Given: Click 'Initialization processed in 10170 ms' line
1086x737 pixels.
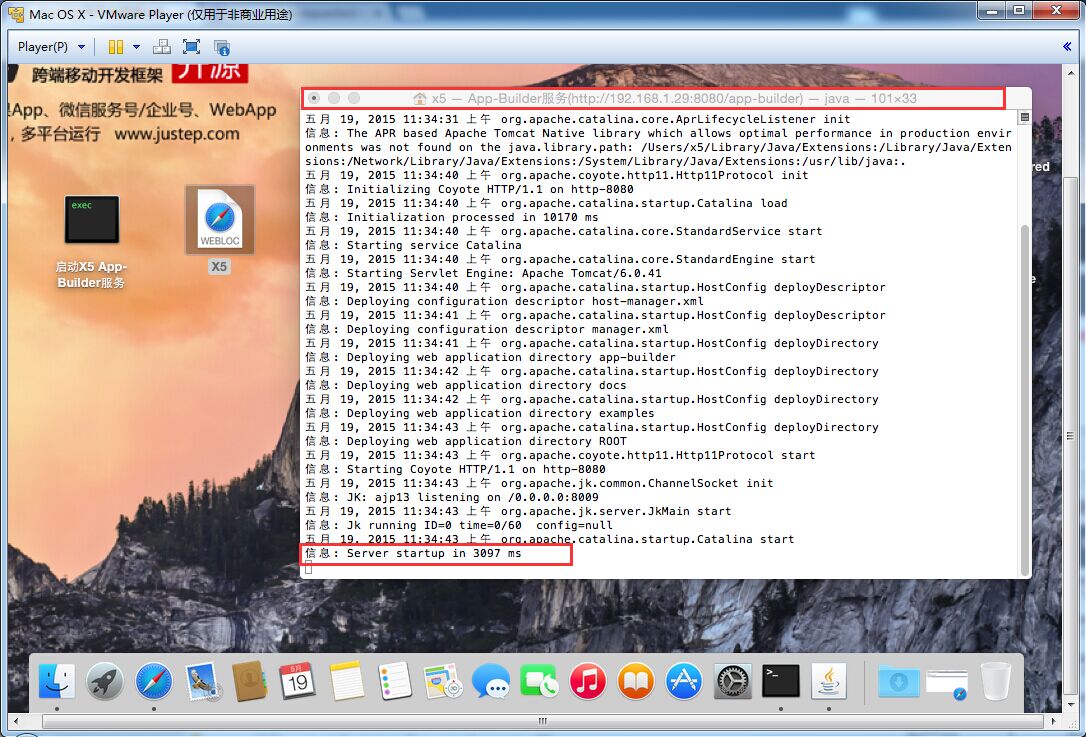Looking at the screenshot, I should coord(452,217).
